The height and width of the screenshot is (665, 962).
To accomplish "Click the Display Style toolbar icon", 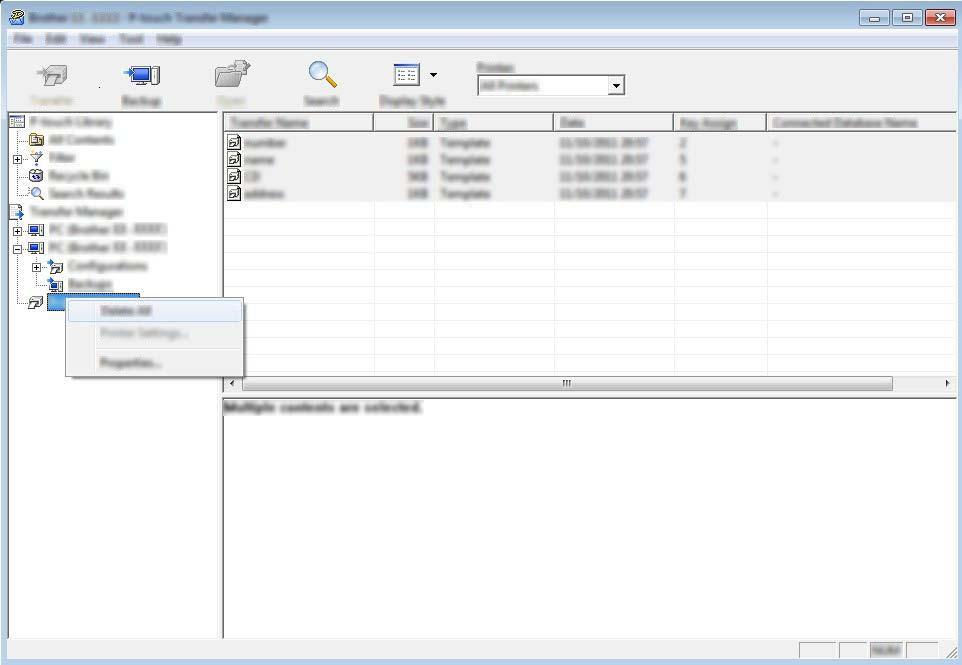I will 406,75.
